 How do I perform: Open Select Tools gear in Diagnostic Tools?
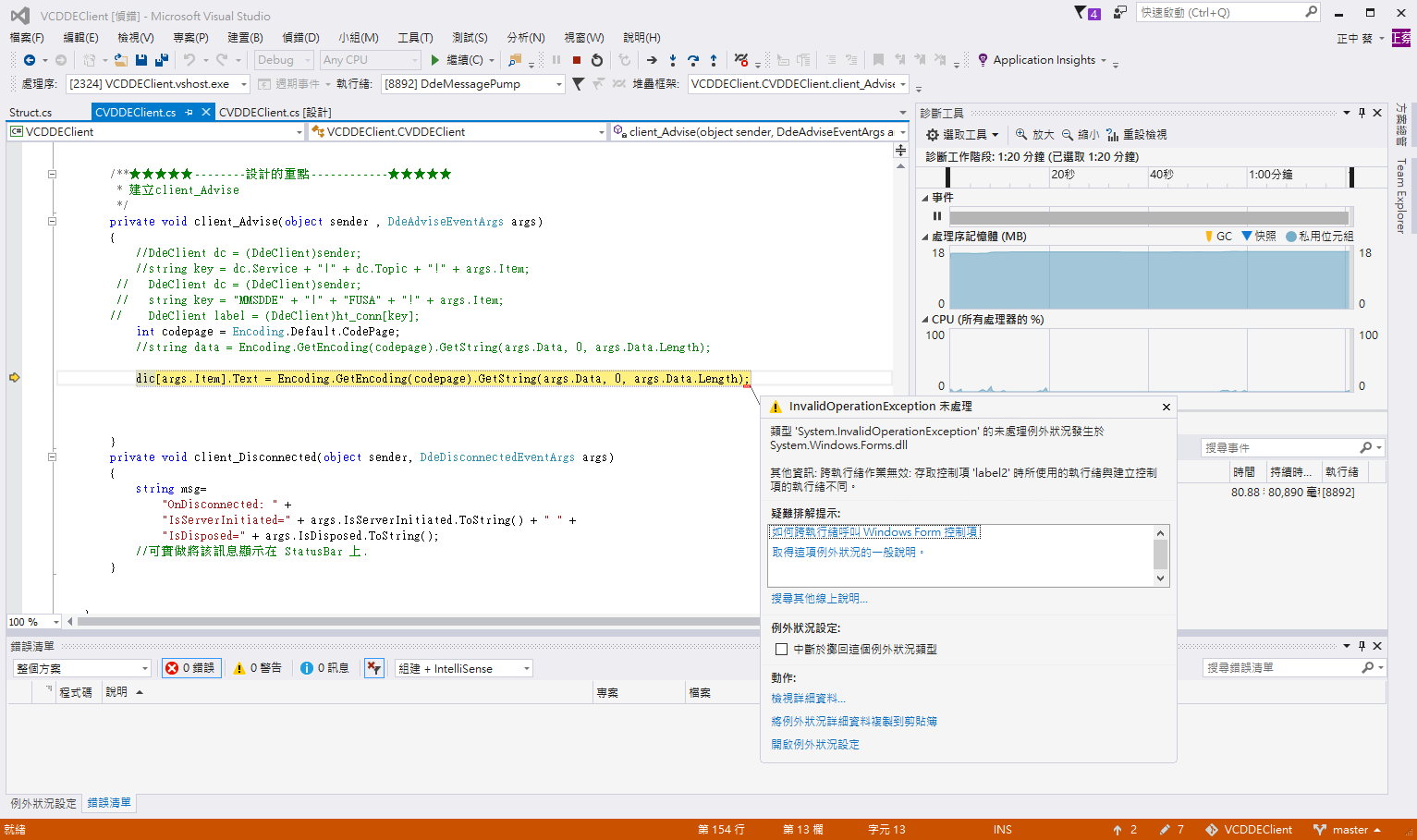[962, 135]
